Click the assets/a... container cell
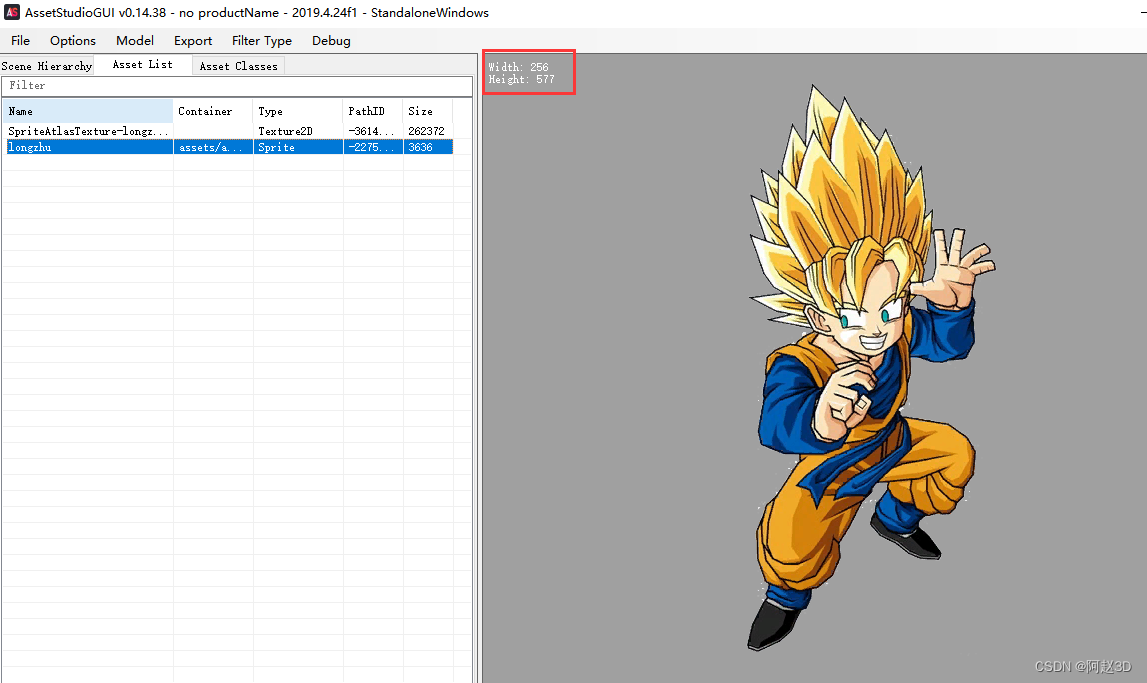This screenshot has width=1147, height=683. pos(213,147)
